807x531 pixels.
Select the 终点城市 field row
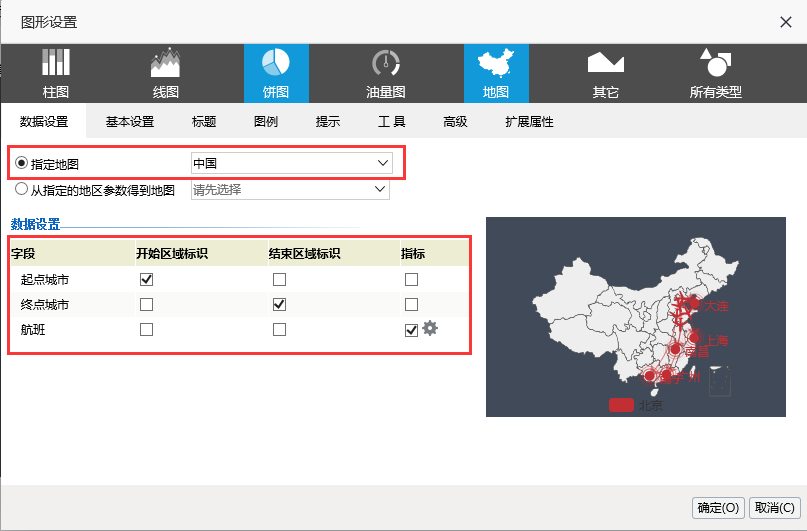pos(239,305)
